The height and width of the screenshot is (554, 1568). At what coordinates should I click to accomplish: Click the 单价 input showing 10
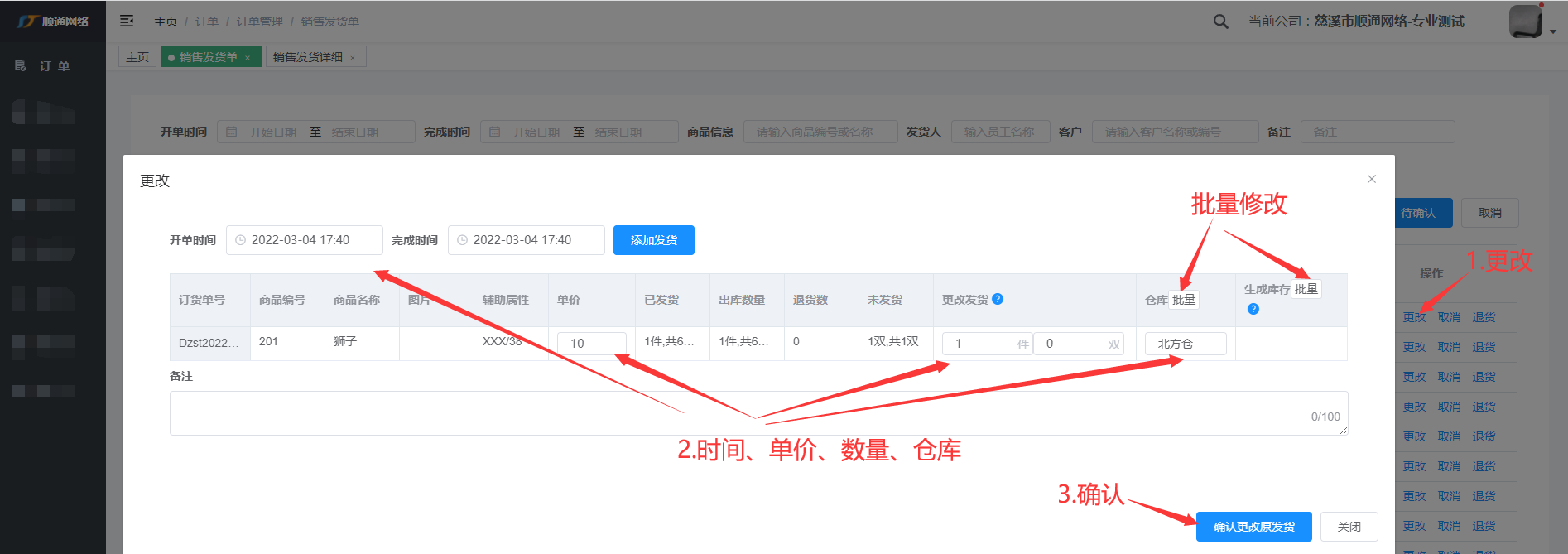click(591, 343)
